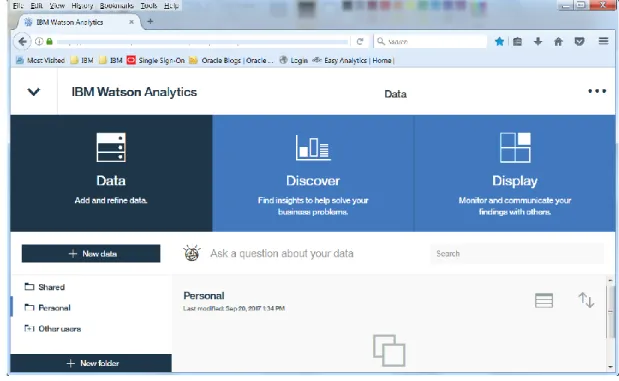
Task: Collapse the Watson Analytics header chevron
Action: pyautogui.click(x=34, y=92)
